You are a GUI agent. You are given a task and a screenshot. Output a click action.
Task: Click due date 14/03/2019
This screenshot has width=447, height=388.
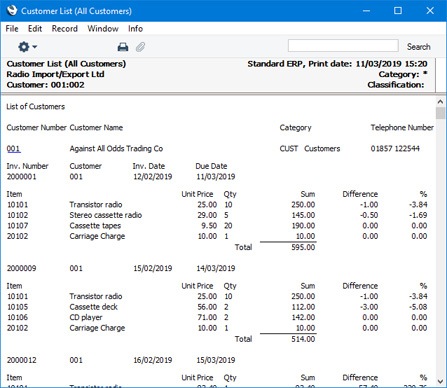[216, 268]
